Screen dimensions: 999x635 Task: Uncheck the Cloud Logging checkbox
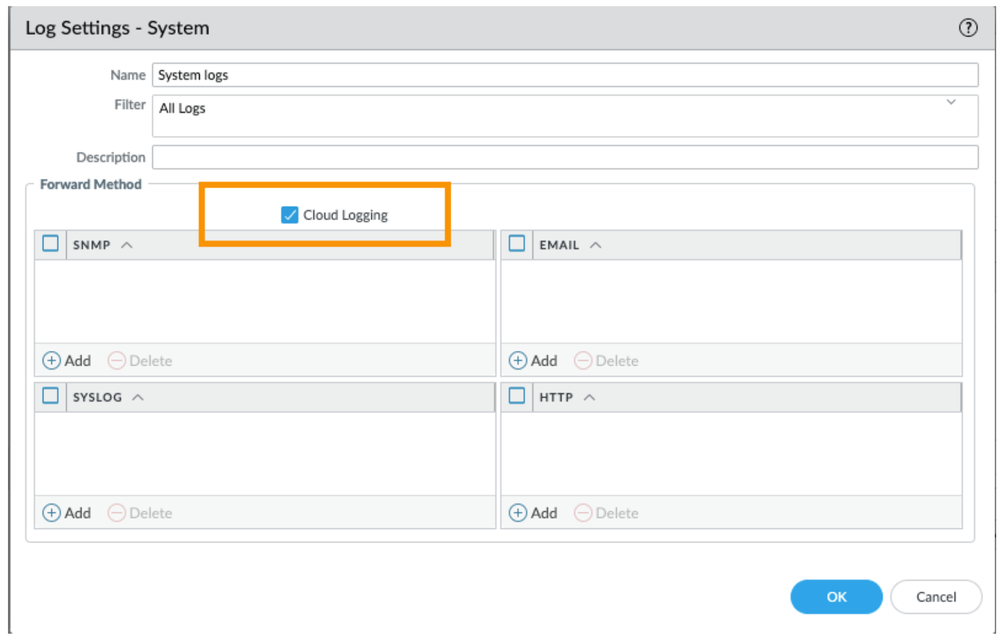coord(290,215)
